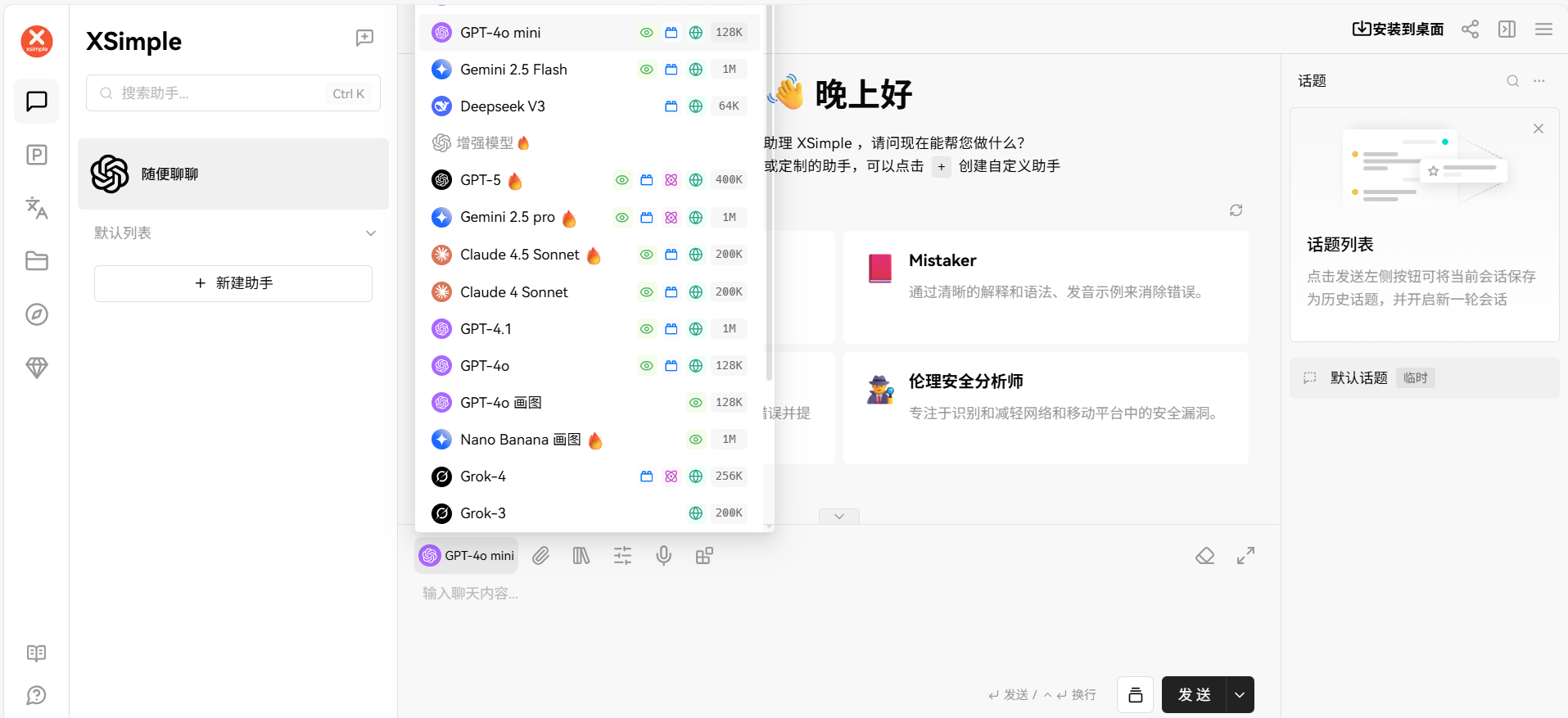Click the eraser clear-context icon

1204,556
